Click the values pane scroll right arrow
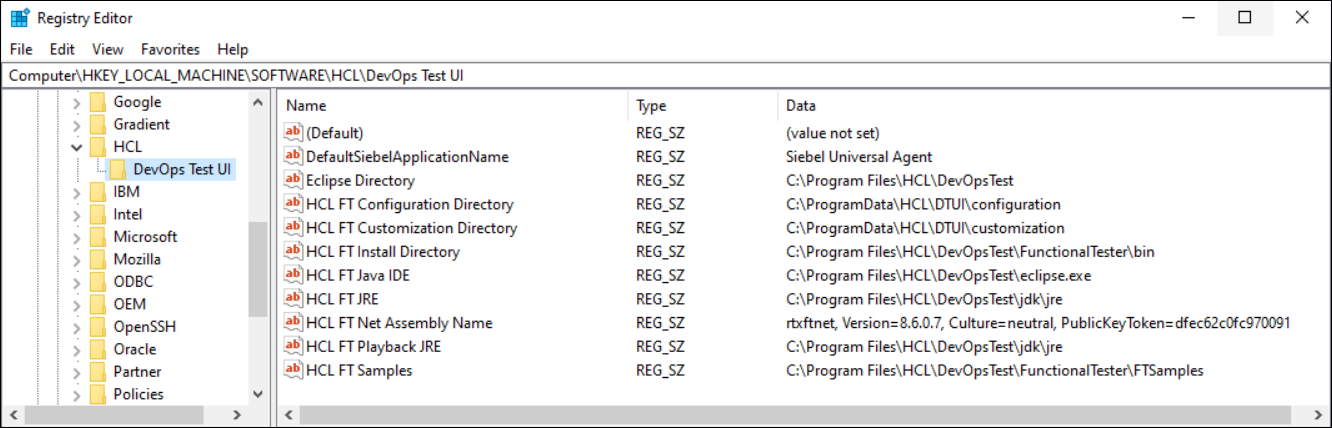 pyautogui.click(x=1318, y=414)
